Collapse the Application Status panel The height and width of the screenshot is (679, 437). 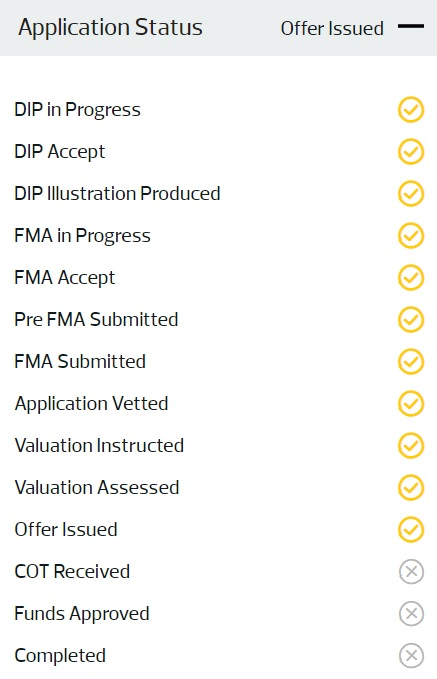point(411,26)
